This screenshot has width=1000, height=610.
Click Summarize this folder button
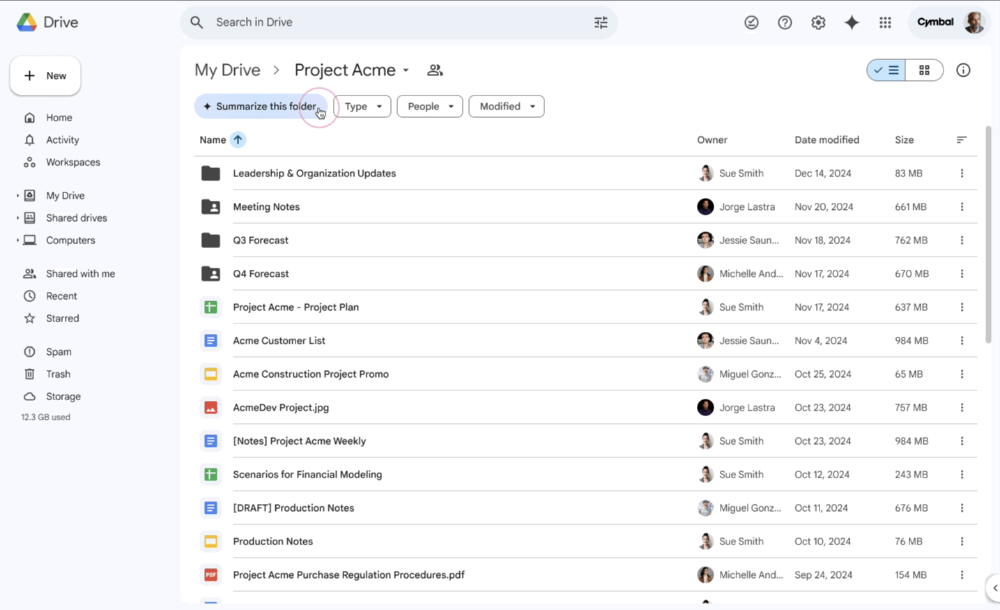pyautogui.click(x=261, y=107)
